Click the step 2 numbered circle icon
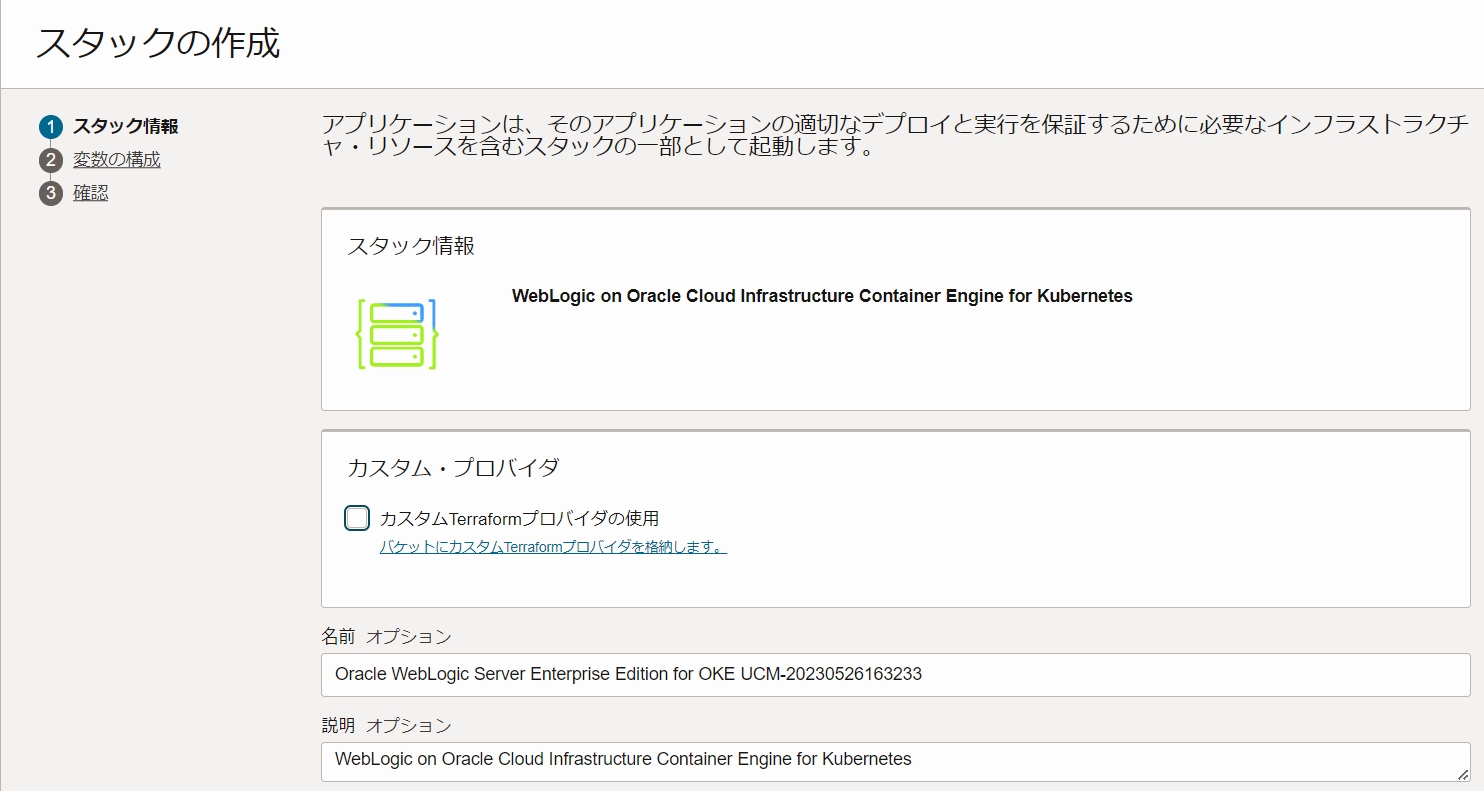 click(x=51, y=160)
